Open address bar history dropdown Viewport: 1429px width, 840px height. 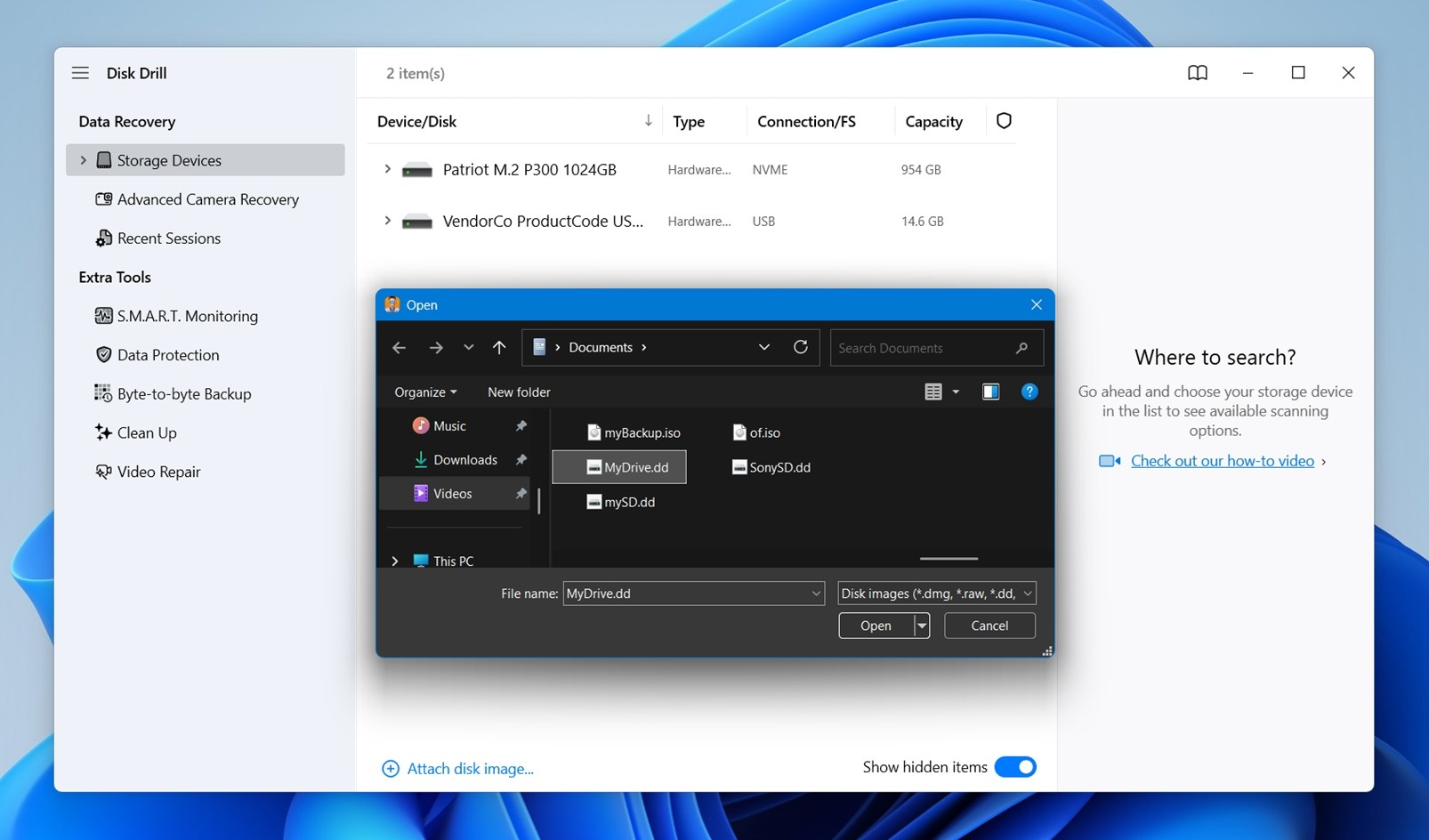tap(763, 348)
